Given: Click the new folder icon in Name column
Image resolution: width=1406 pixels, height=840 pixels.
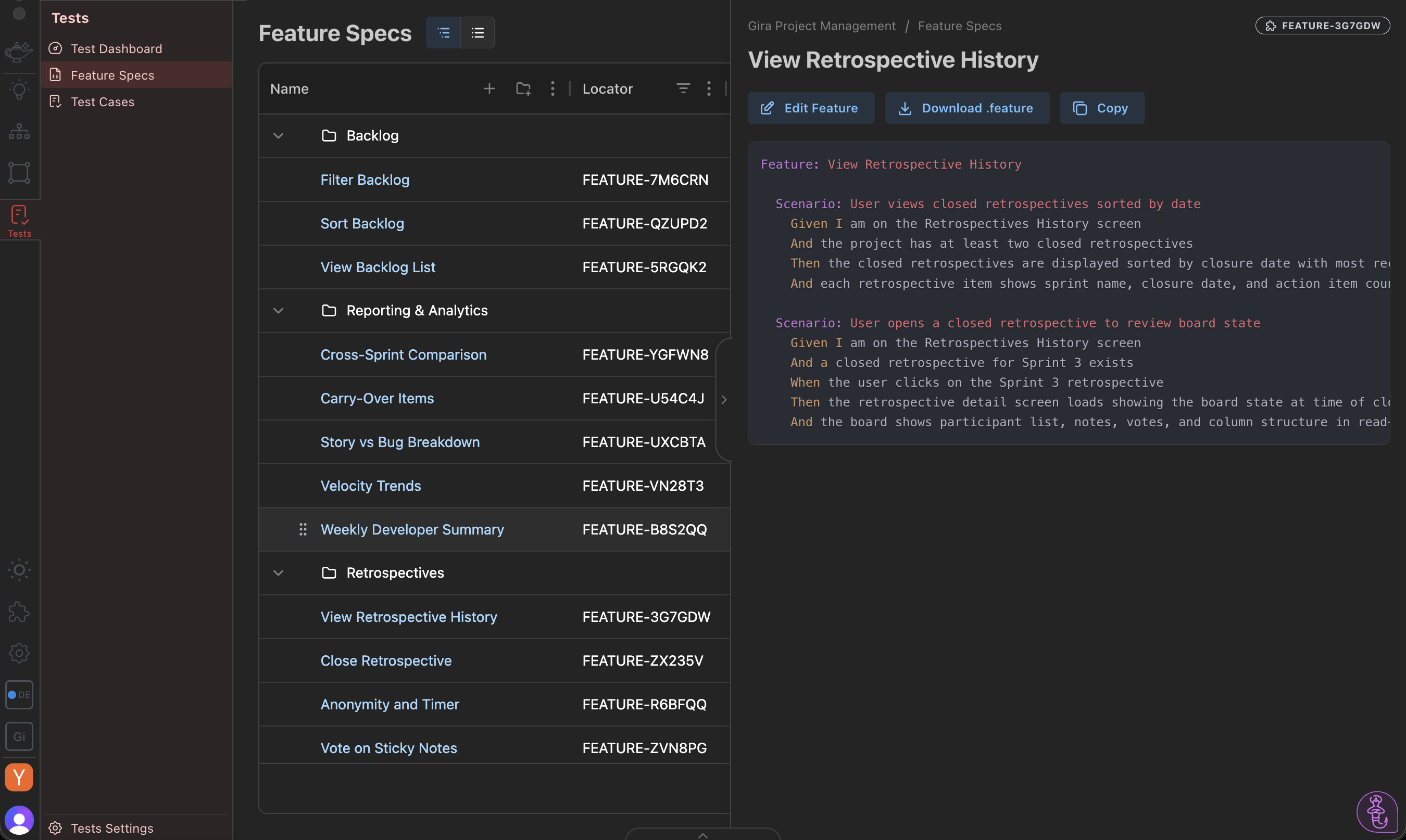Looking at the screenshot, I should (x=523, y=88).
